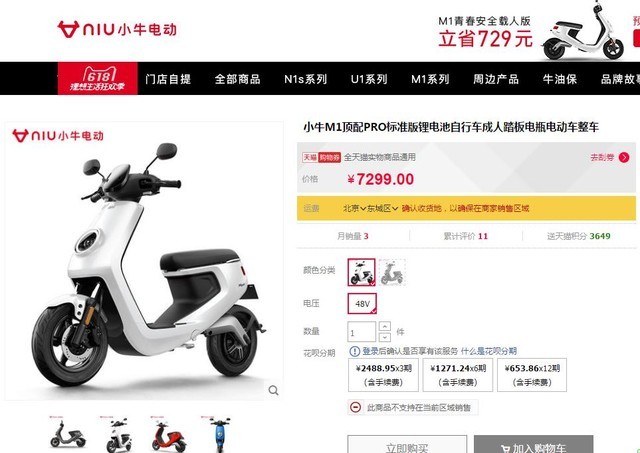
Task: Click the NIU logo in the header
Action: 117,29
